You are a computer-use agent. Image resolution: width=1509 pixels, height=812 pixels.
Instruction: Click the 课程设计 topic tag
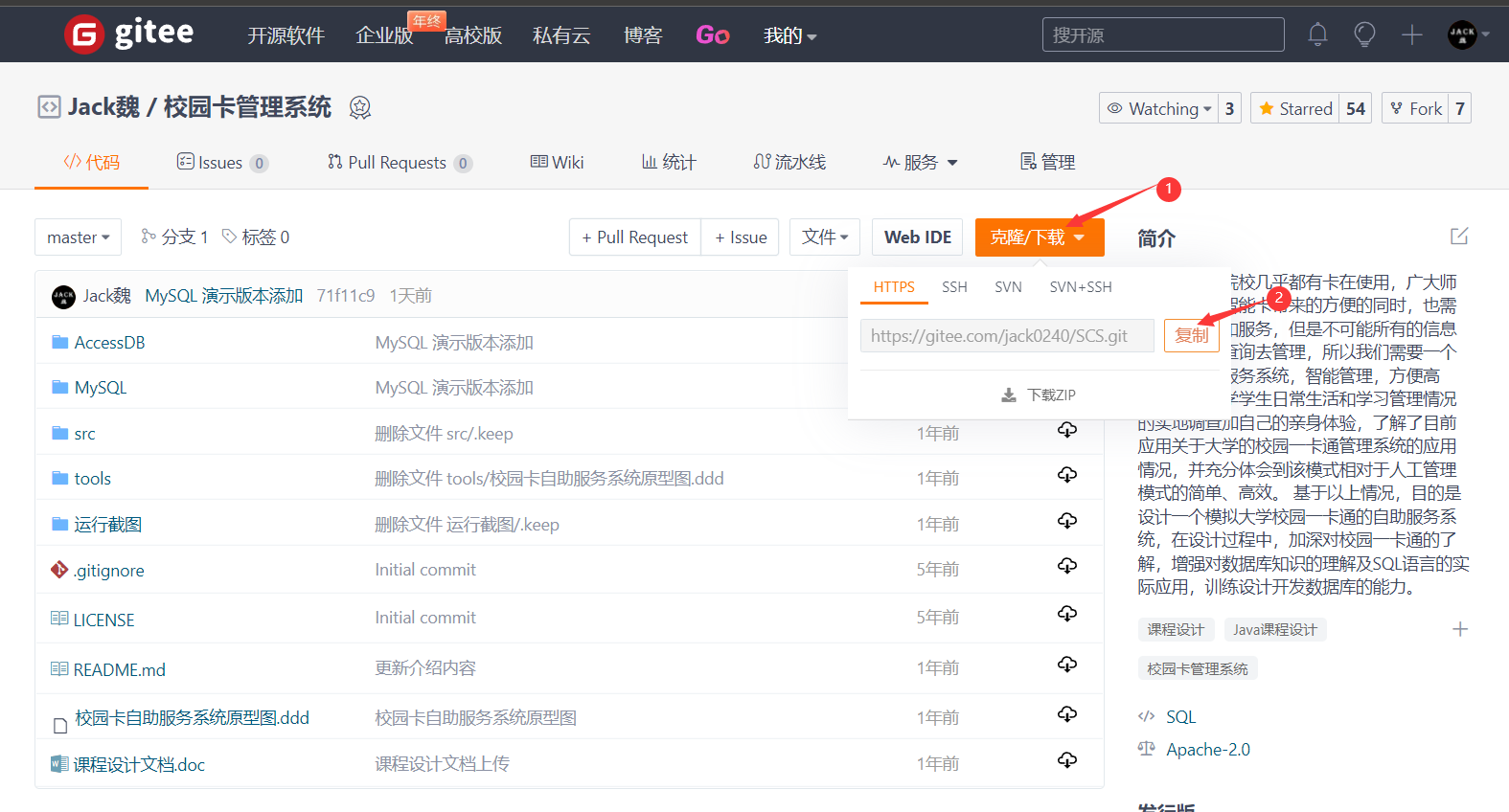pos(1176,629)
